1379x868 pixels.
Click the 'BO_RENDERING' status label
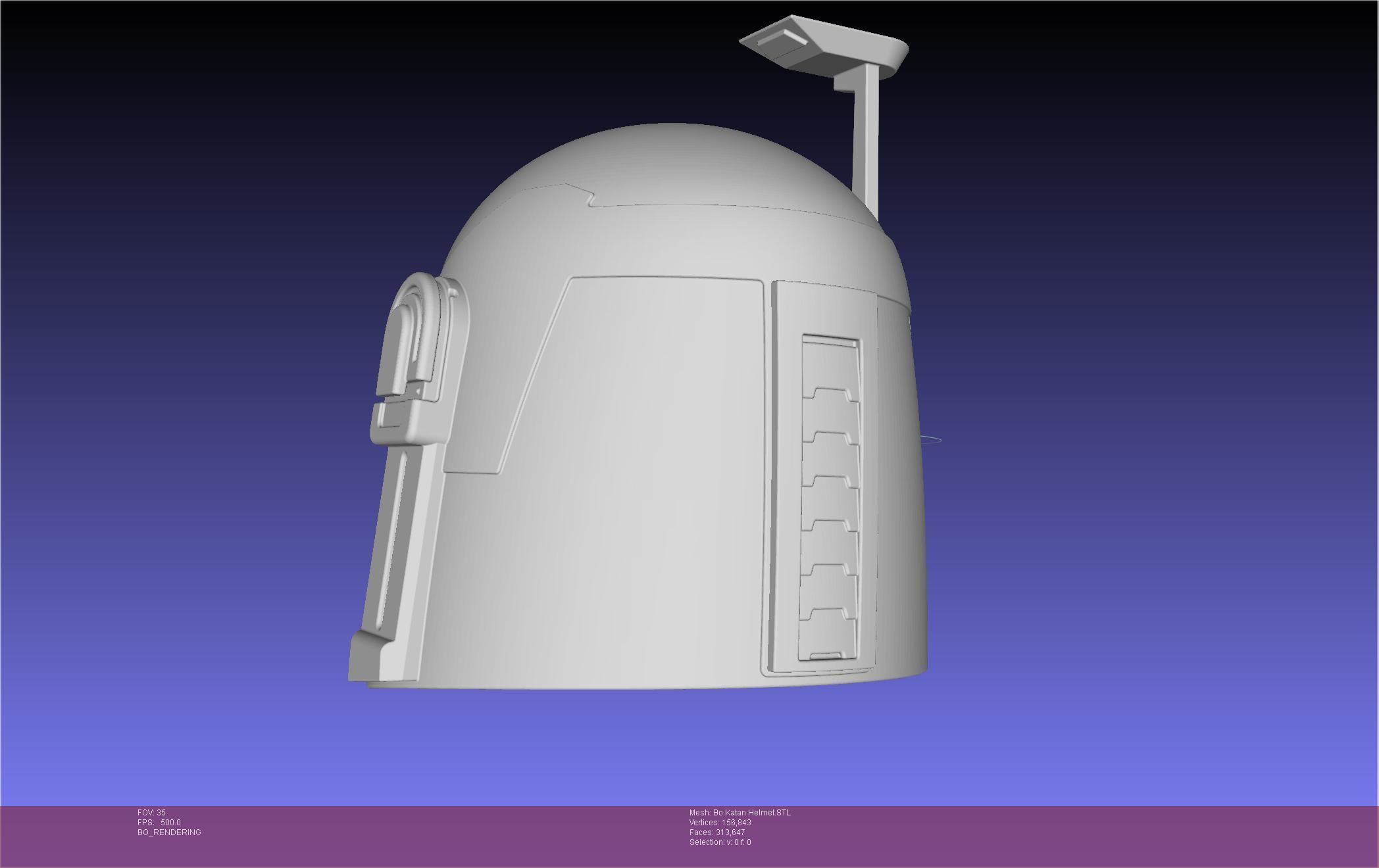[169, 832]
